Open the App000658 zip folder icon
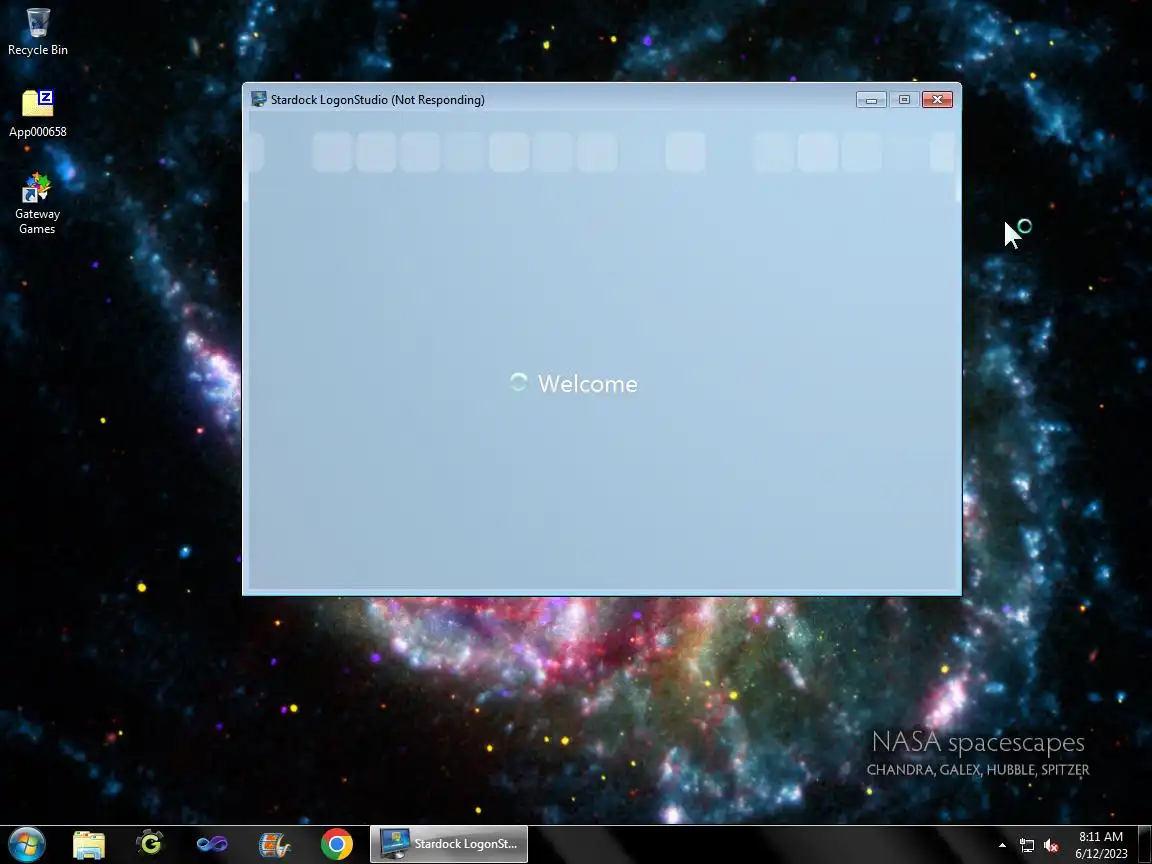 [37, 113]
